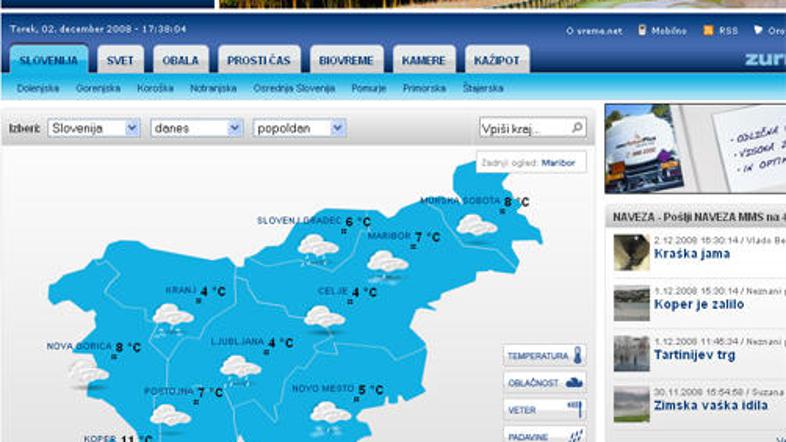Switch to the SLOVENIJA tab
This screenshot has height=442, width=786.
[49, 60]
